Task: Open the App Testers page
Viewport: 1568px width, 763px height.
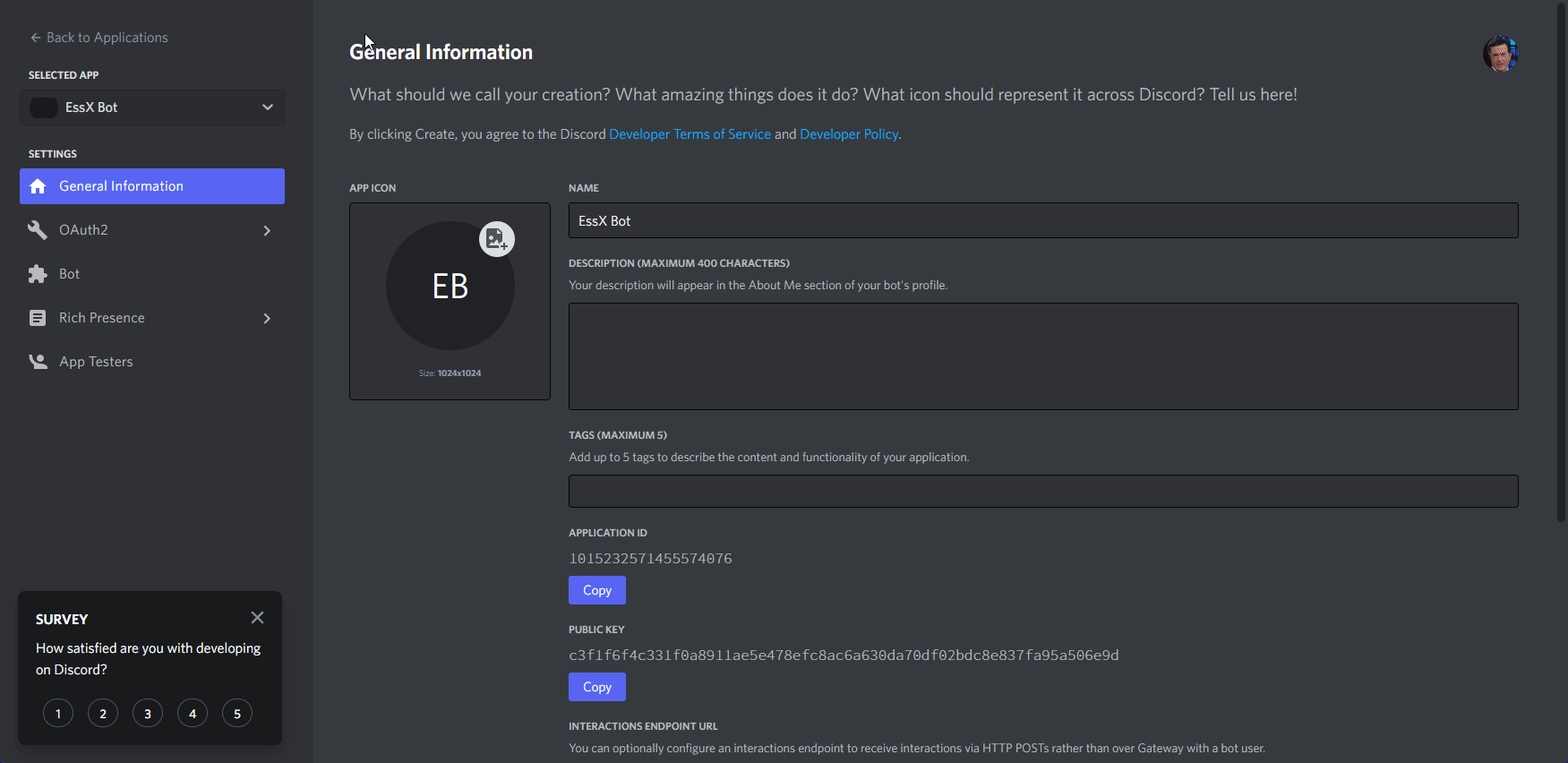Action: point(152,362)
